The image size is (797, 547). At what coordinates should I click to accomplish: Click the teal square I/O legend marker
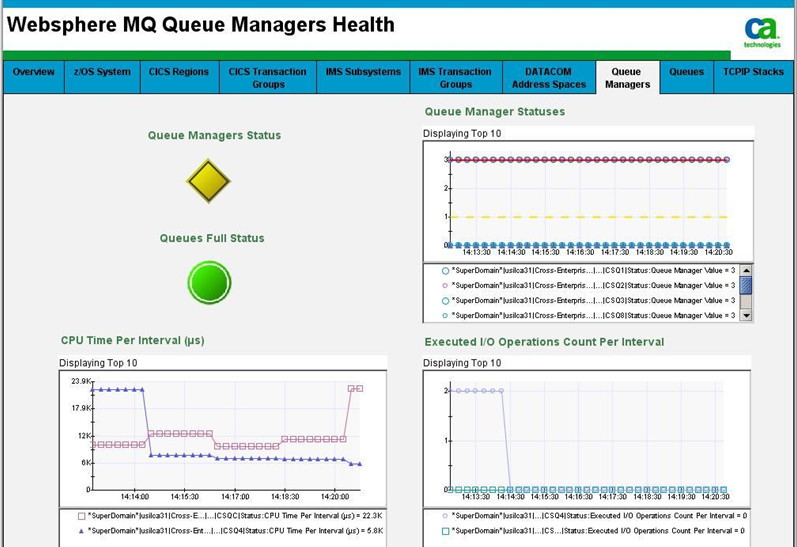click(x=445, y=531)
